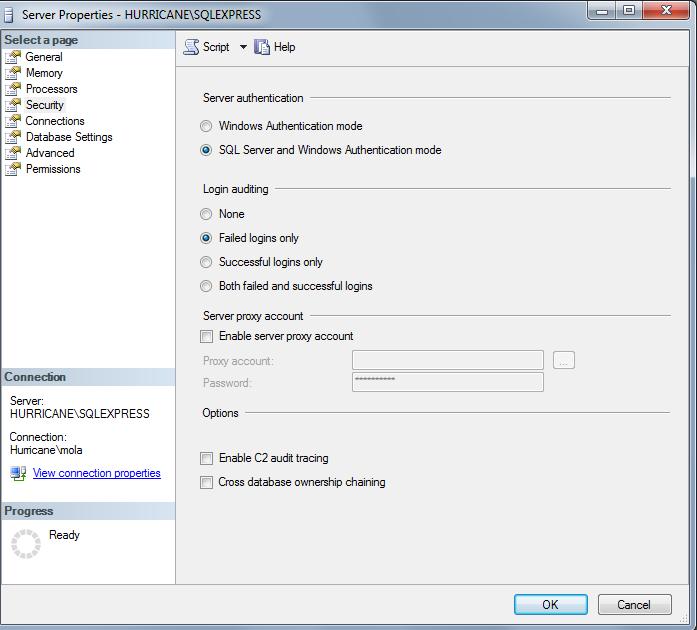Click the Connections page icon
Image resolution: width=697 pixels, height=630 pixels.
13,121
